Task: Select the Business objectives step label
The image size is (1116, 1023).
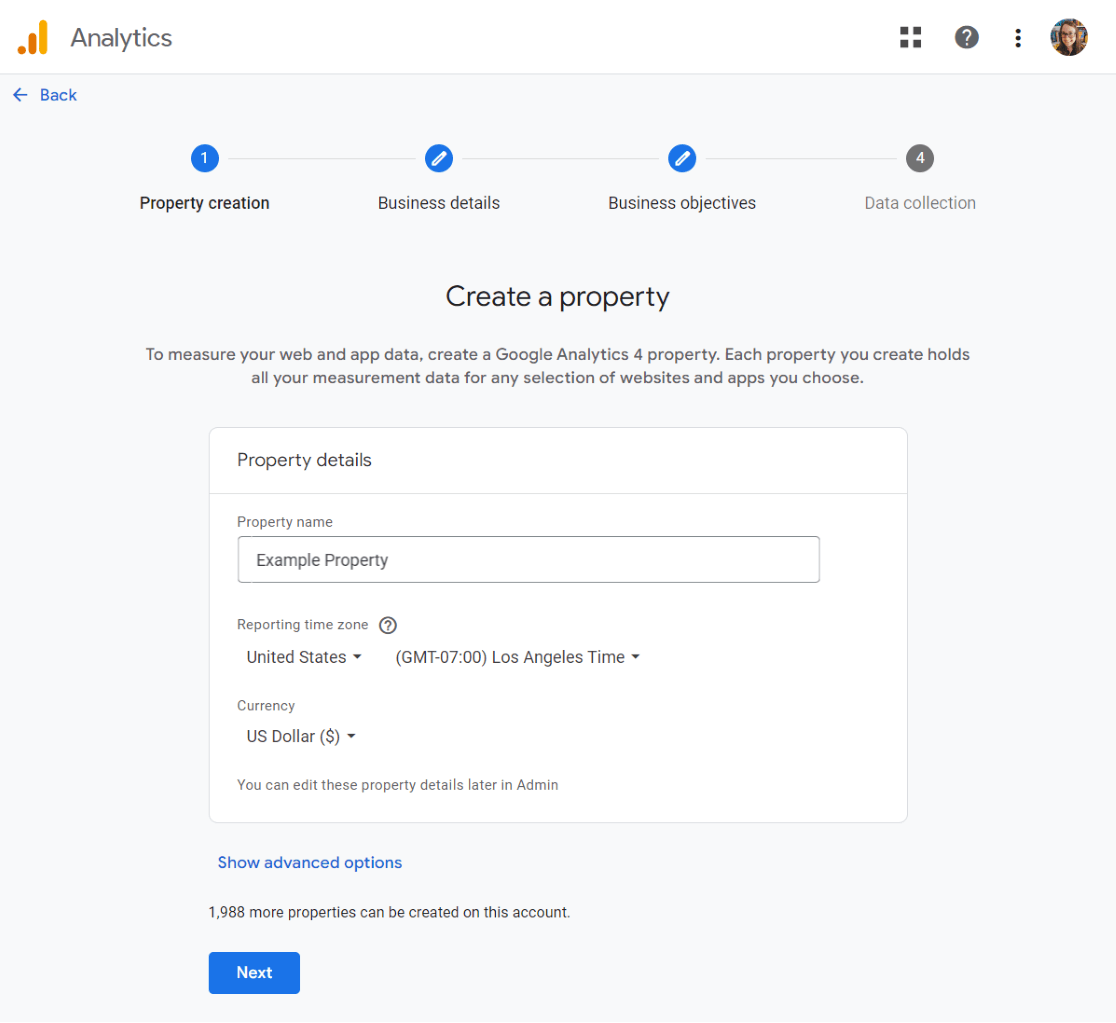Action: pyautogui.click(x=682, y=203)
